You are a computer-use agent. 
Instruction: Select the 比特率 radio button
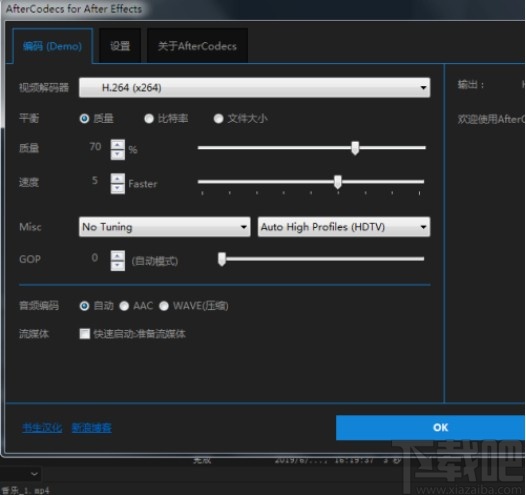click(x=149, y=118)
